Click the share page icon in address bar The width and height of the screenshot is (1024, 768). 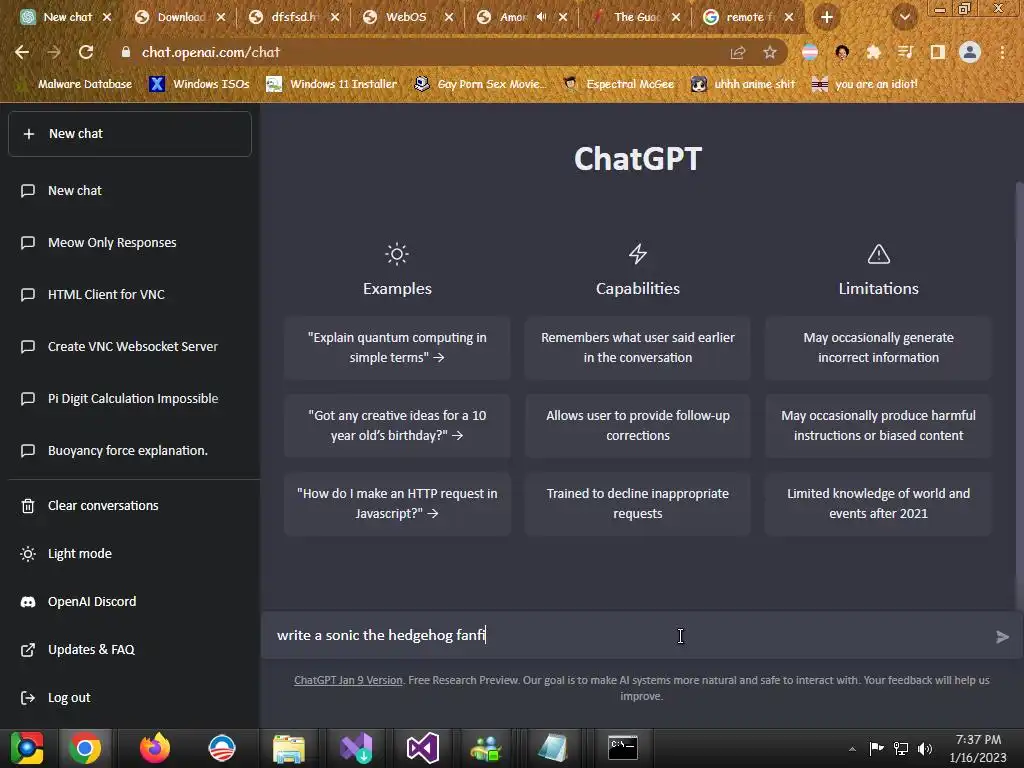tap(738, 52)
